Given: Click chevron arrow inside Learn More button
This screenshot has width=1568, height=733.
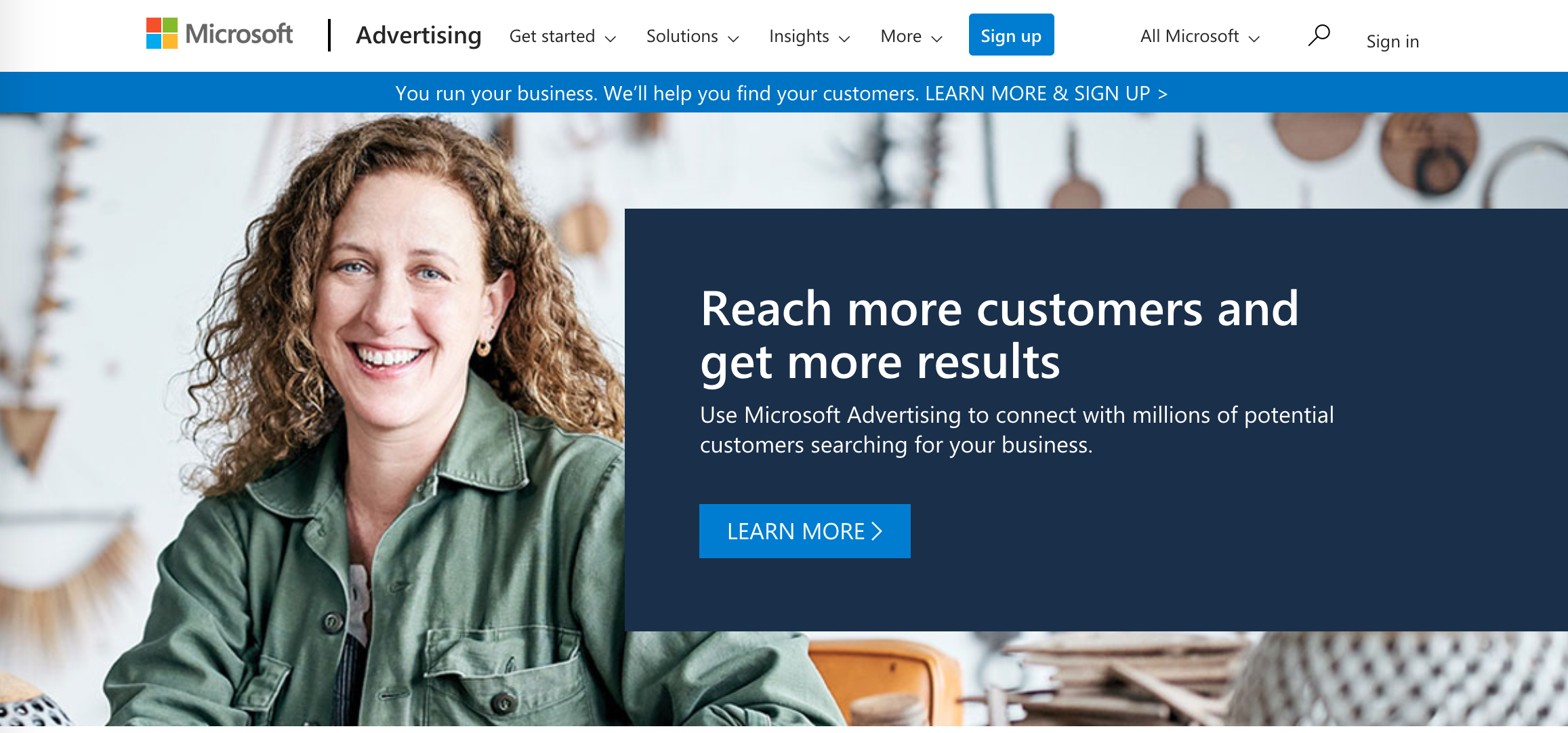Looking at the screenshot, I should click(877, 531).
